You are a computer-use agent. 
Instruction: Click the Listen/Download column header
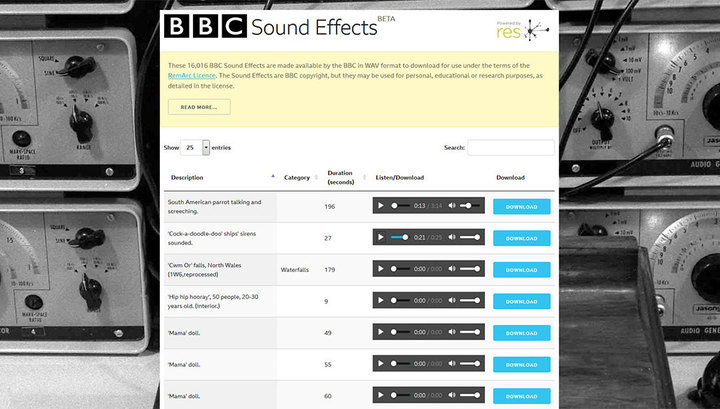[x=399, y=178]
